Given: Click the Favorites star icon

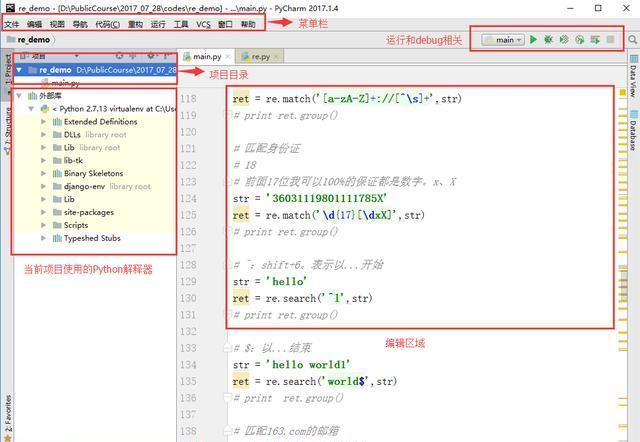Looking at the screenshot, I should pyautogui.click(x=7, y=438).
